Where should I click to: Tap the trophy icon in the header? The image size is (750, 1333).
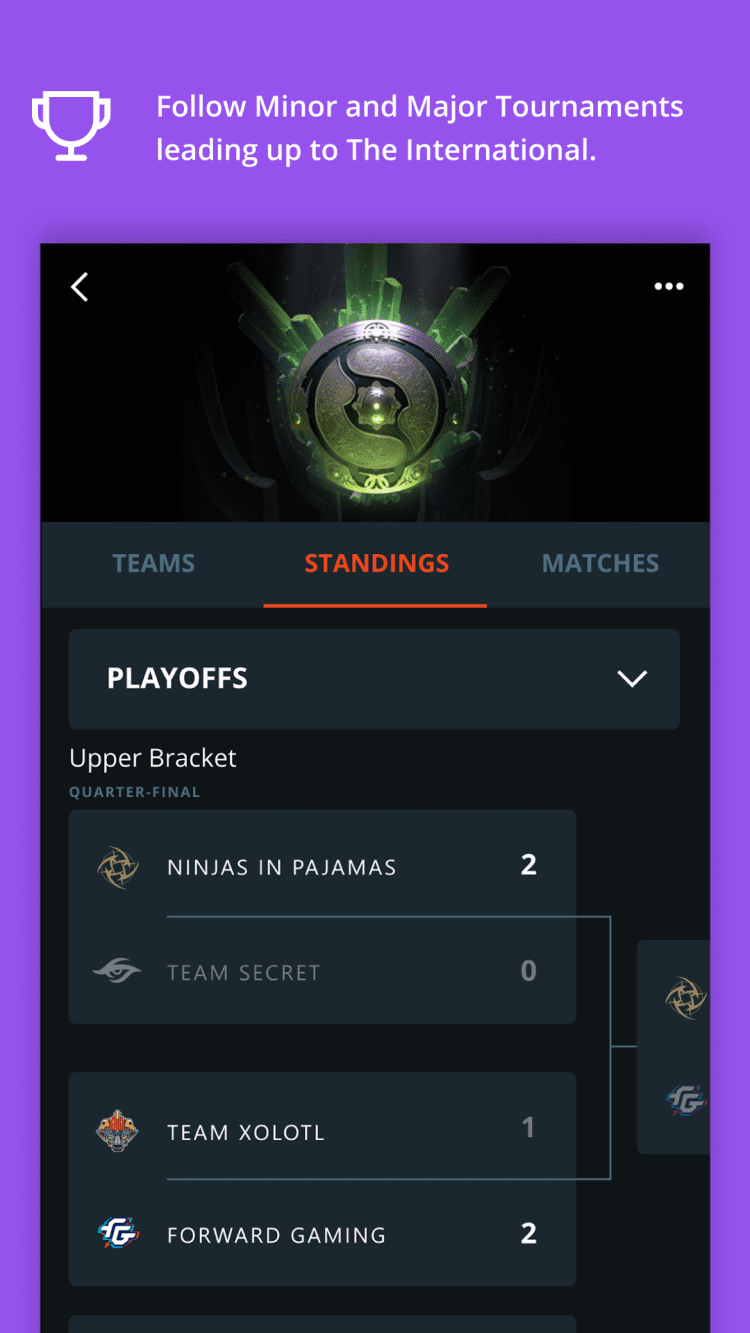coord(71,126)
